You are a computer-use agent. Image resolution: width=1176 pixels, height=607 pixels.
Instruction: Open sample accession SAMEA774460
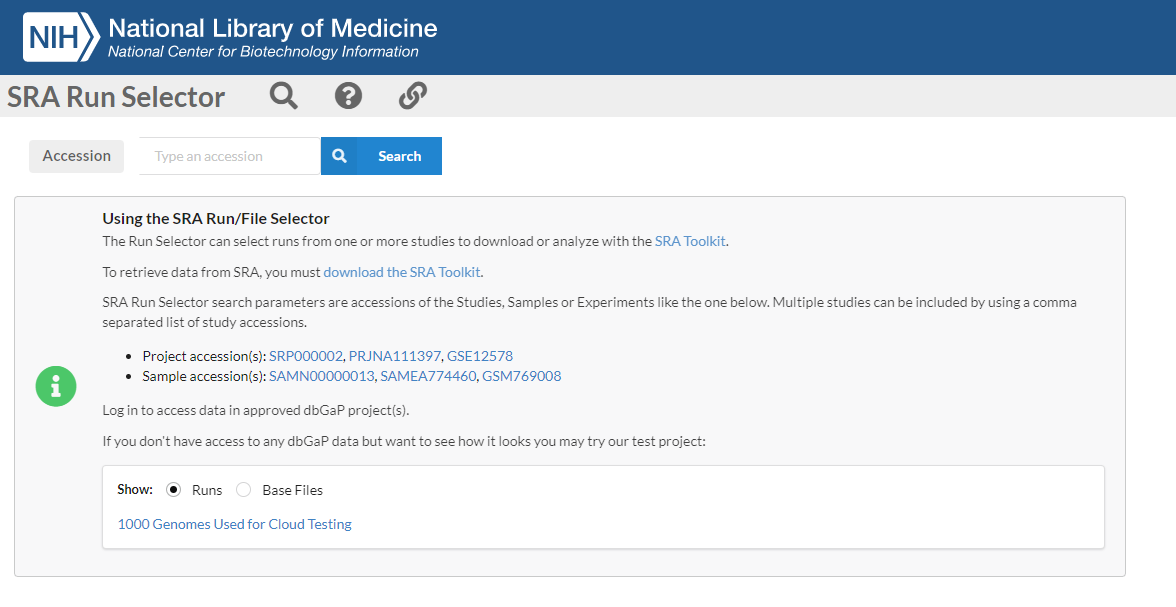(x=428, y=376)
